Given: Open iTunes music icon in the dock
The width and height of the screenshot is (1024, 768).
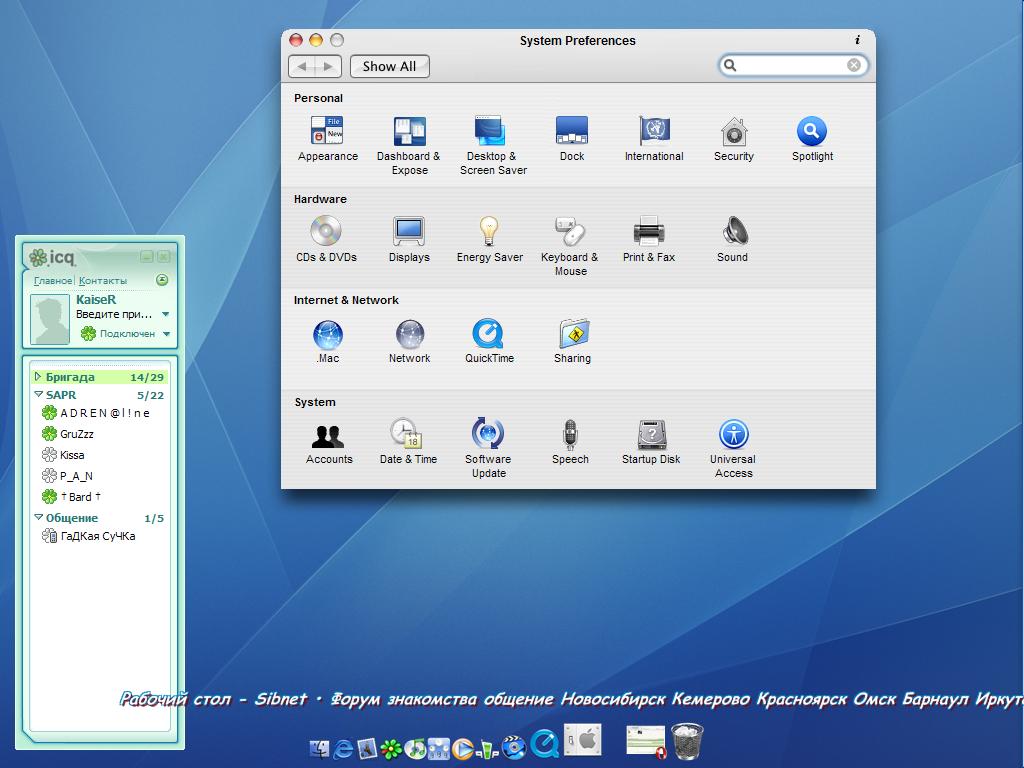Looking at the screenshot, I should (415, 748).
